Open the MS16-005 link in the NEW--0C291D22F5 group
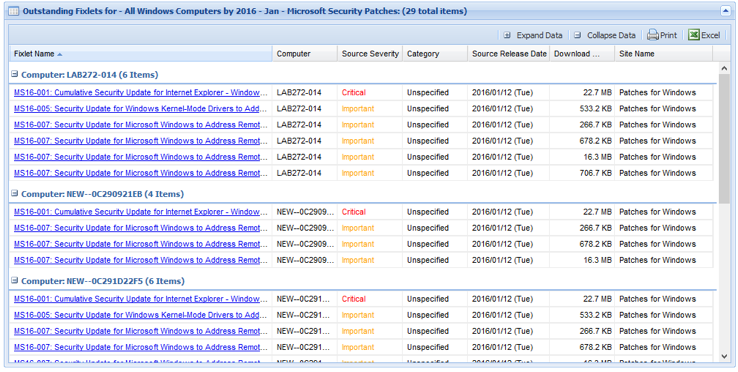This screenshot has height=372, width=738. [x=141, y=315]
